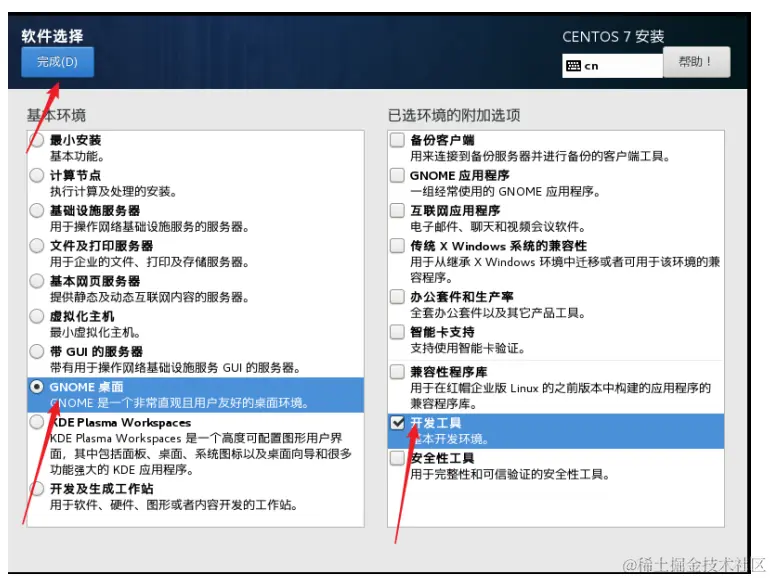Enable the 兼容性程序库 checkbox
Viewport: 772px width, 580px height.
[397, 372]
